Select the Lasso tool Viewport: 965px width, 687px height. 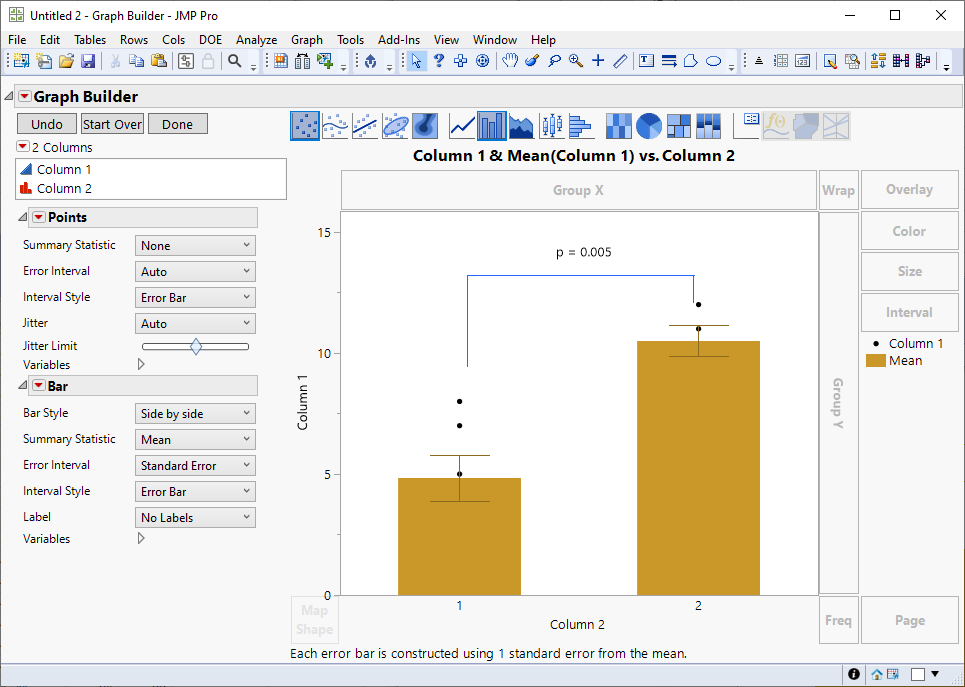point(555,61)
